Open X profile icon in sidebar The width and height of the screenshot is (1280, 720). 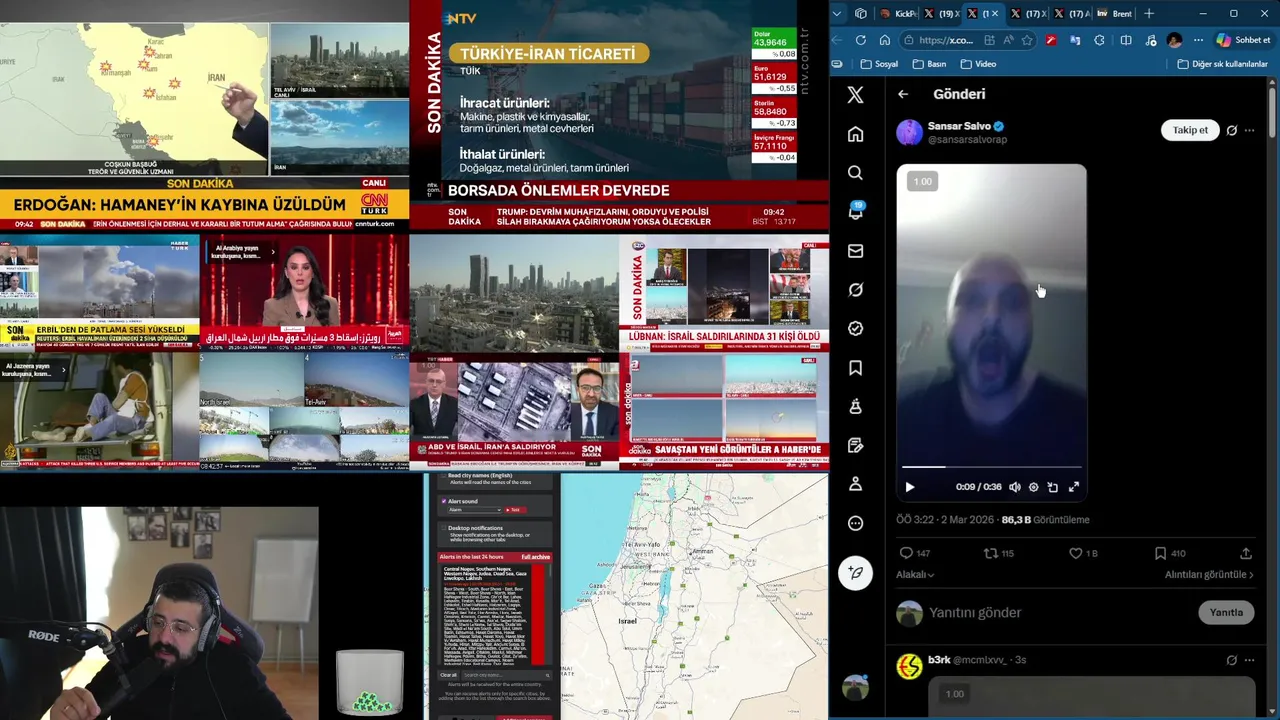[x=855, y=484]
